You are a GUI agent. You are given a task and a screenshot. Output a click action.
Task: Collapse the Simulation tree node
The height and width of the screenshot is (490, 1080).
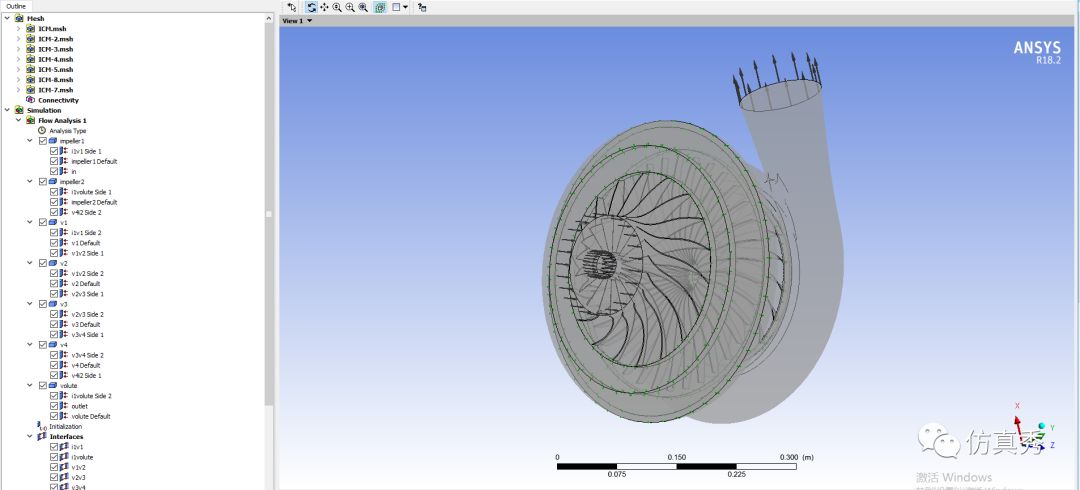pos(7,110)
